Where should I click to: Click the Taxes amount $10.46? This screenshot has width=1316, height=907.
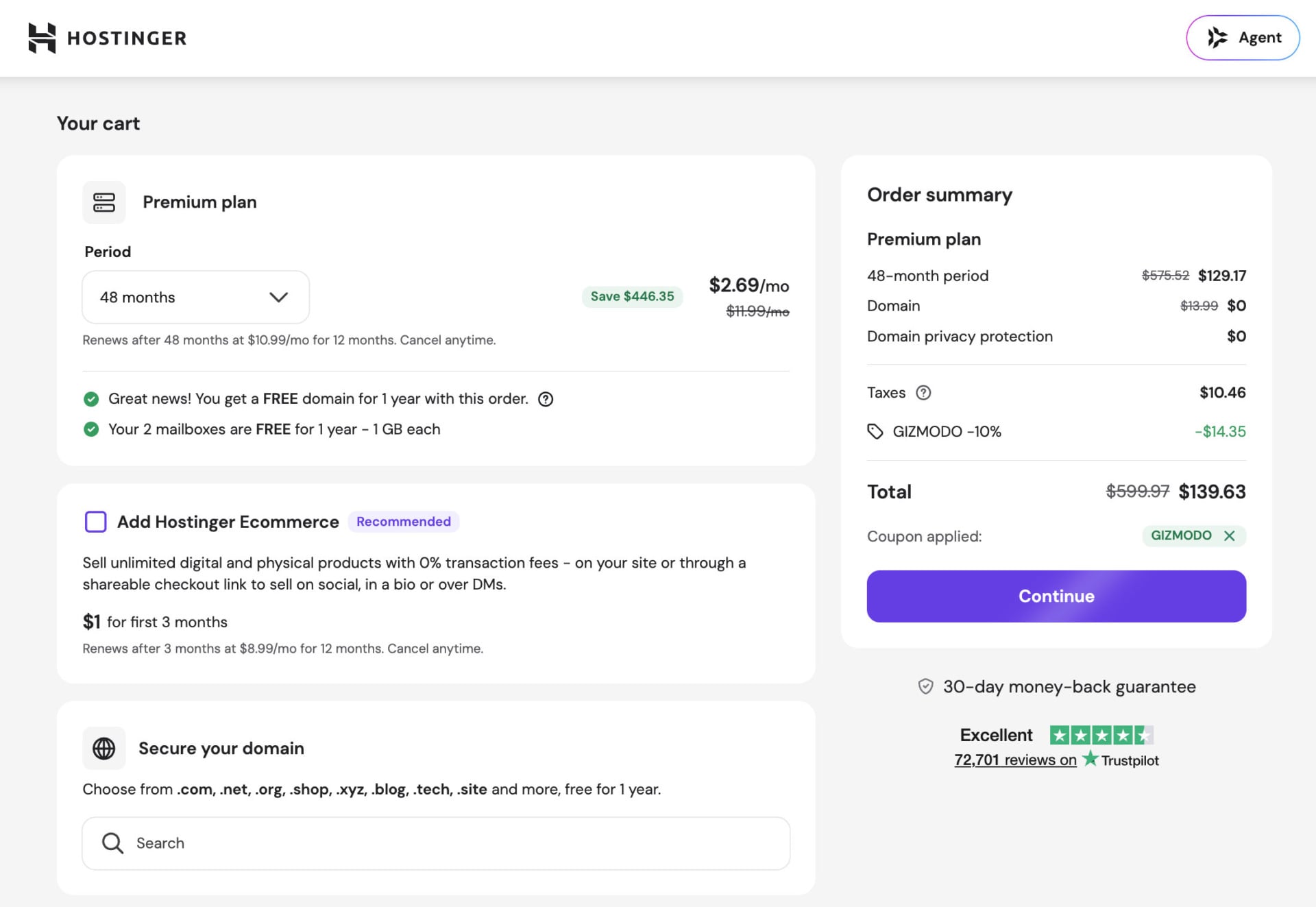pyautogui.click(x=1223, y=393)
